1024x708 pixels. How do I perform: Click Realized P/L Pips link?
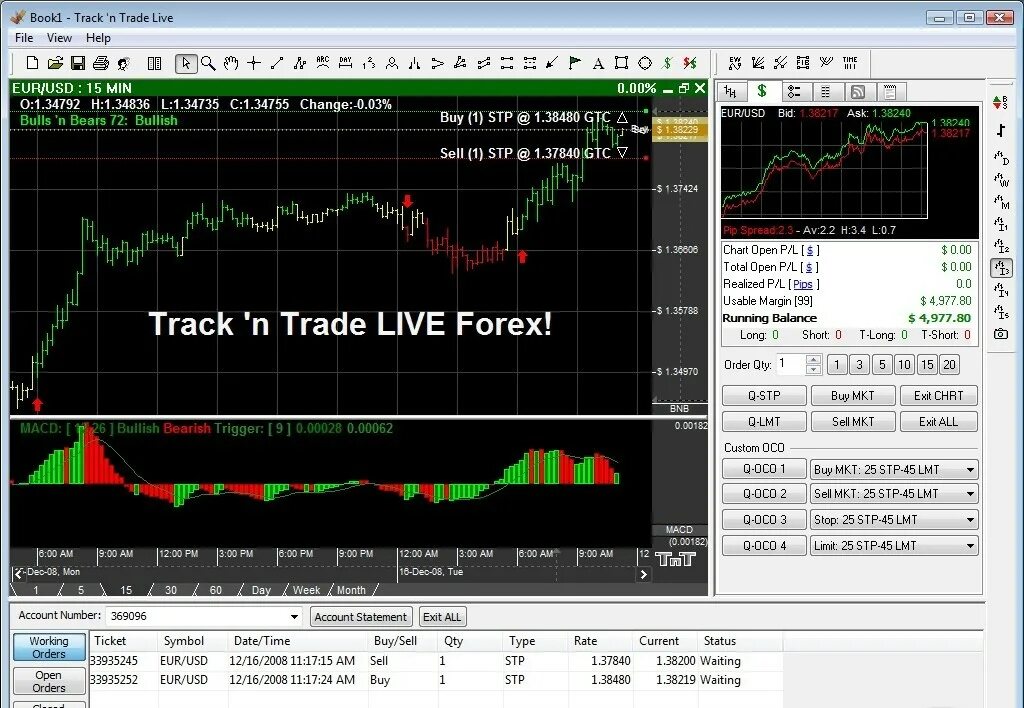803,284
